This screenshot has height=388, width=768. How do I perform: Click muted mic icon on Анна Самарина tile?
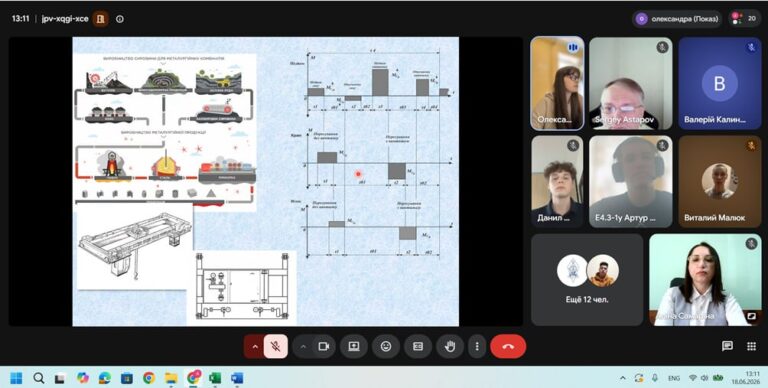tap(751, 243)
